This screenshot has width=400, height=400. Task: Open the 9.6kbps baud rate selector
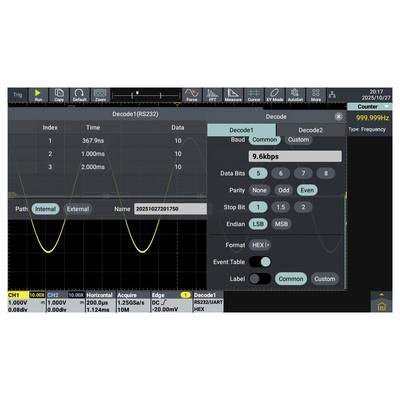(295, 156)
